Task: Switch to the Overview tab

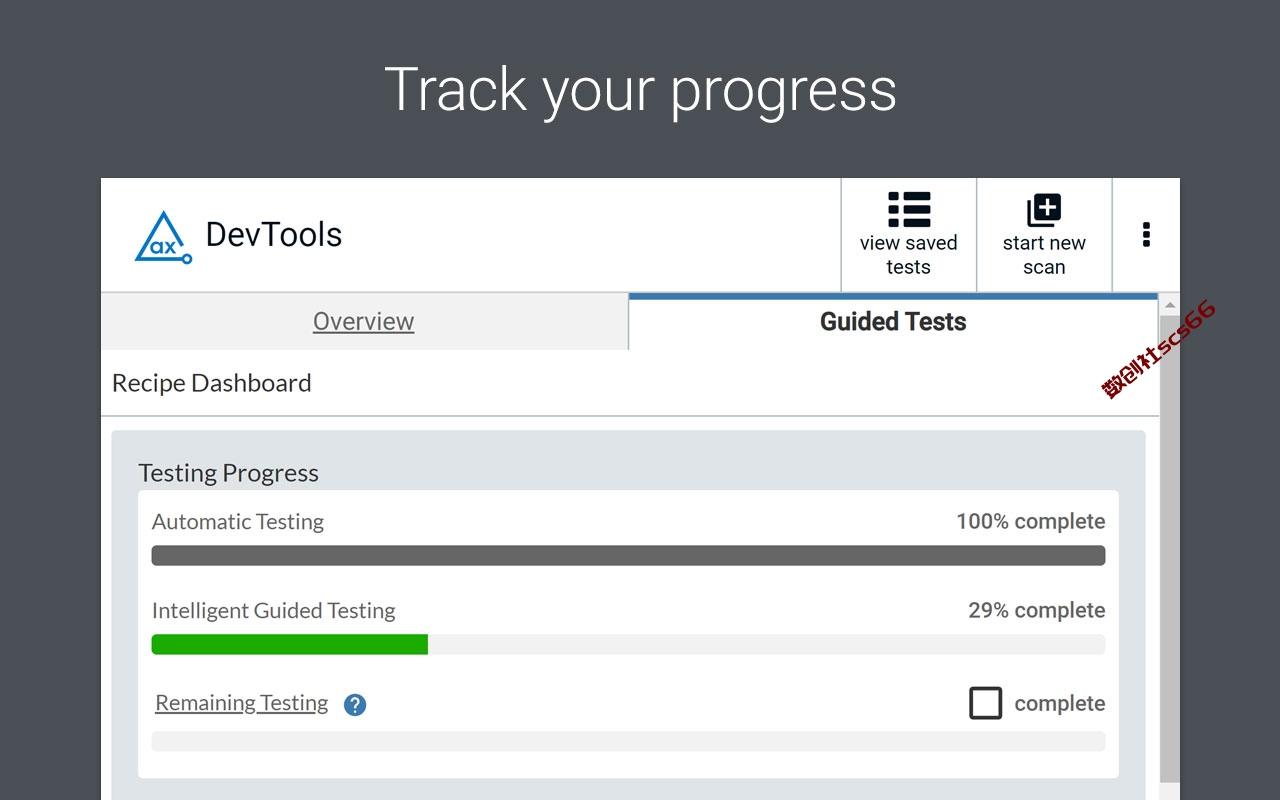Action: click(x=364, y=322)
